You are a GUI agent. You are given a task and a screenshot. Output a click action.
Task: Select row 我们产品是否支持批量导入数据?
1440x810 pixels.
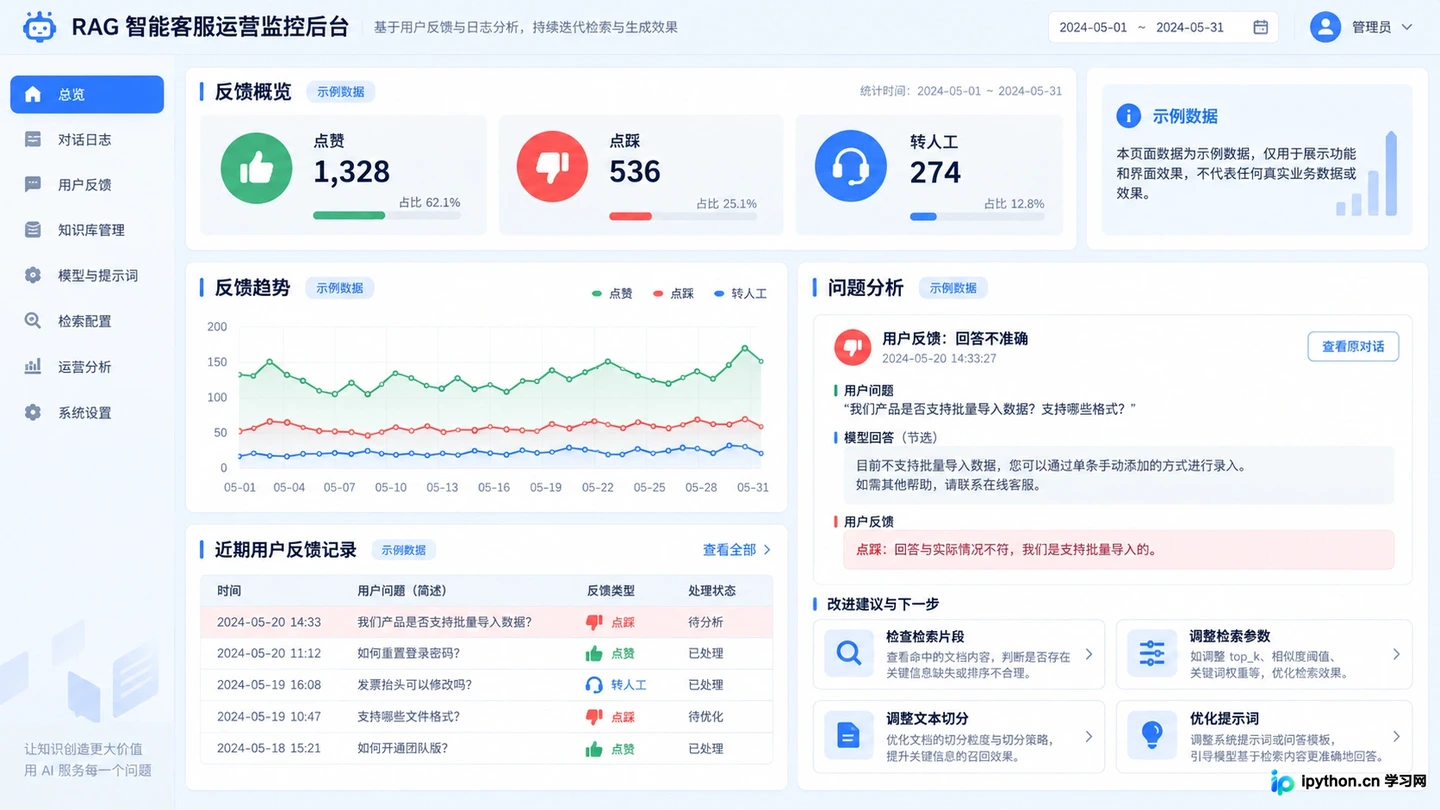click(487, 622)
